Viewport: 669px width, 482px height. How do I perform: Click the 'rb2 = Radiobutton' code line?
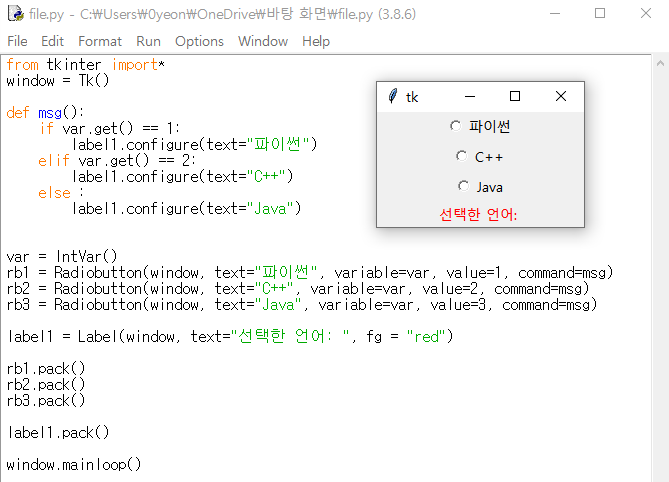(298, 289)
